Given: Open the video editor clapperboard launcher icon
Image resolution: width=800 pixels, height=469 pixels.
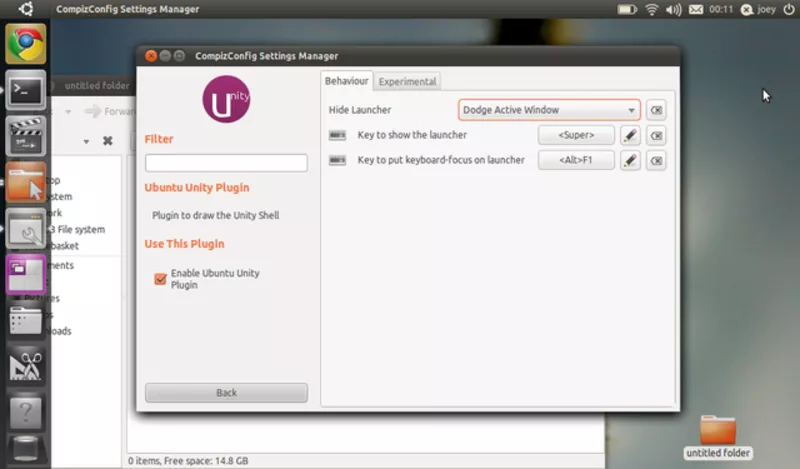Looking at the screenshot, I should (26, 136).
